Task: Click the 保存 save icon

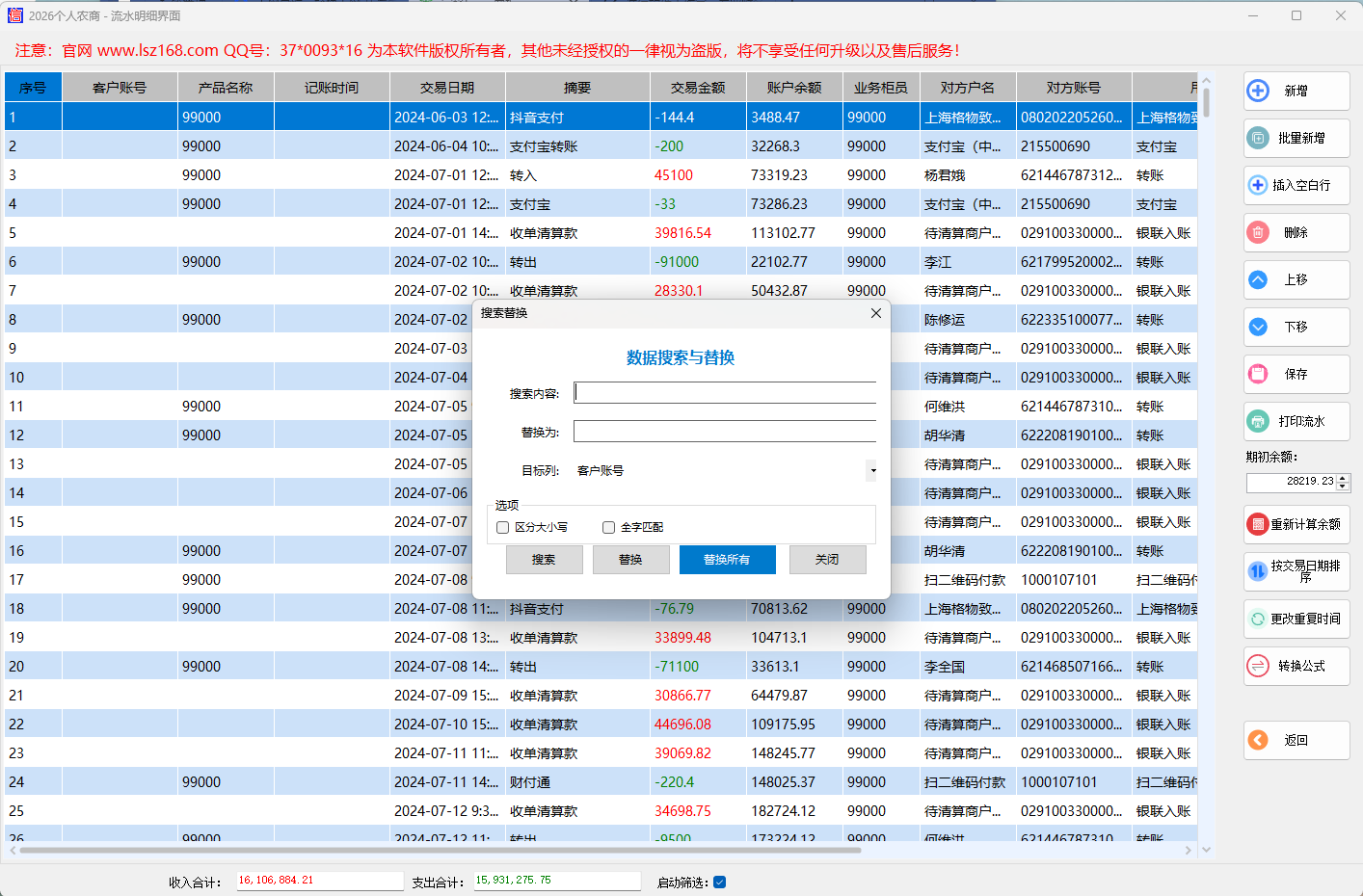Action: (1258, 374)
